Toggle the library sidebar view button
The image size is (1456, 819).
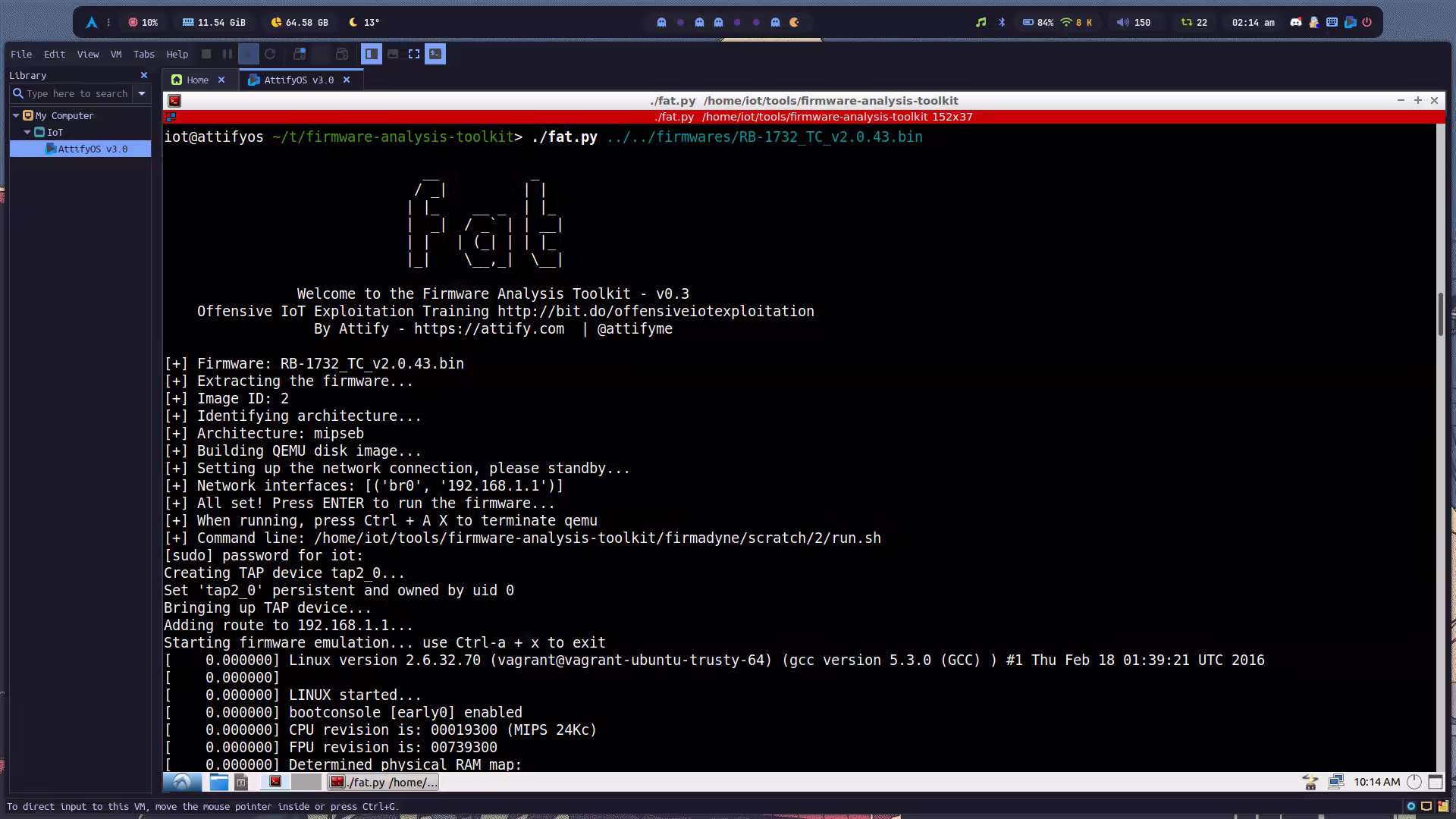(x=371, y=54)
